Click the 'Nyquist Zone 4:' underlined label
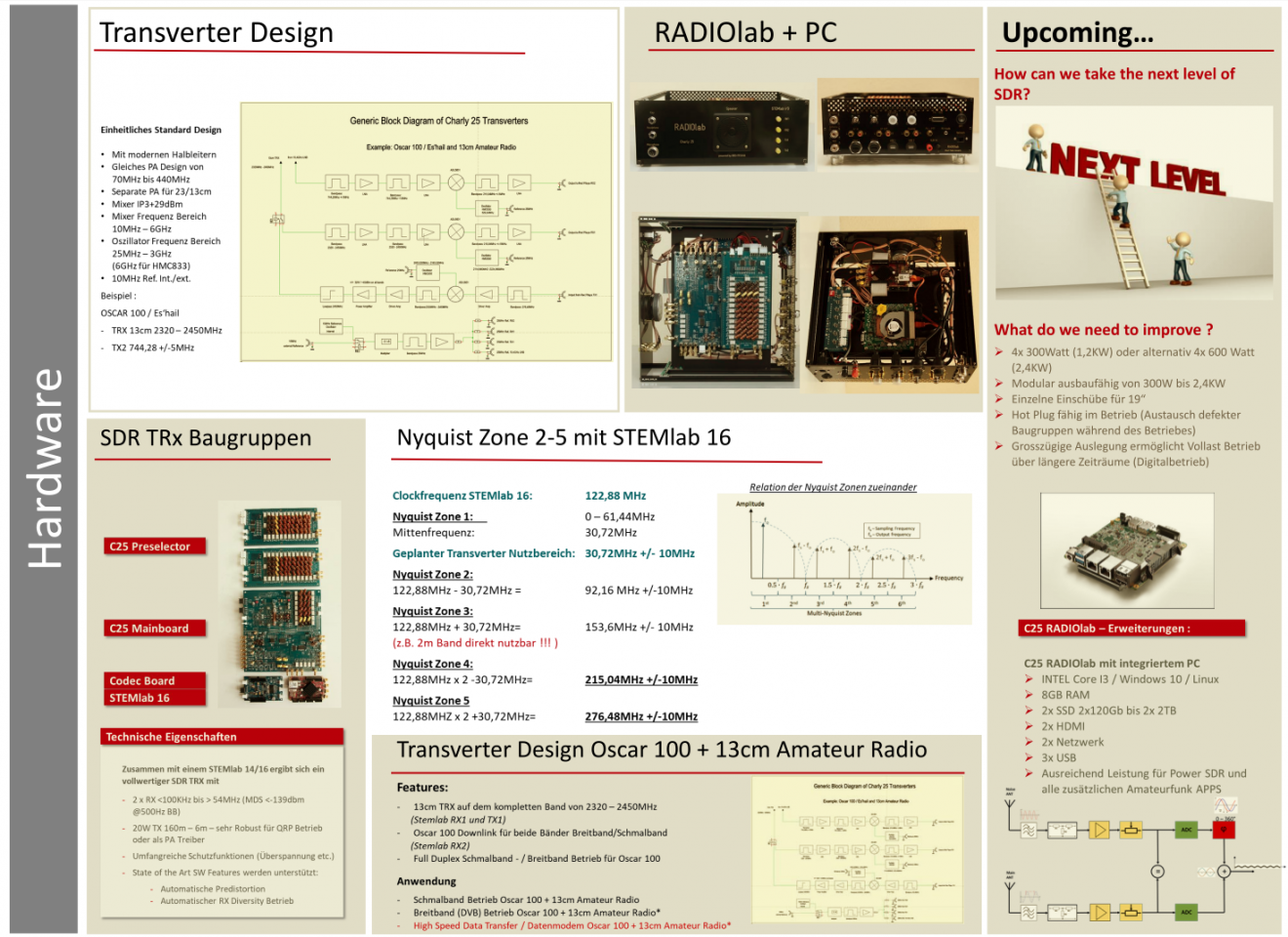 [x=432, y=664]
